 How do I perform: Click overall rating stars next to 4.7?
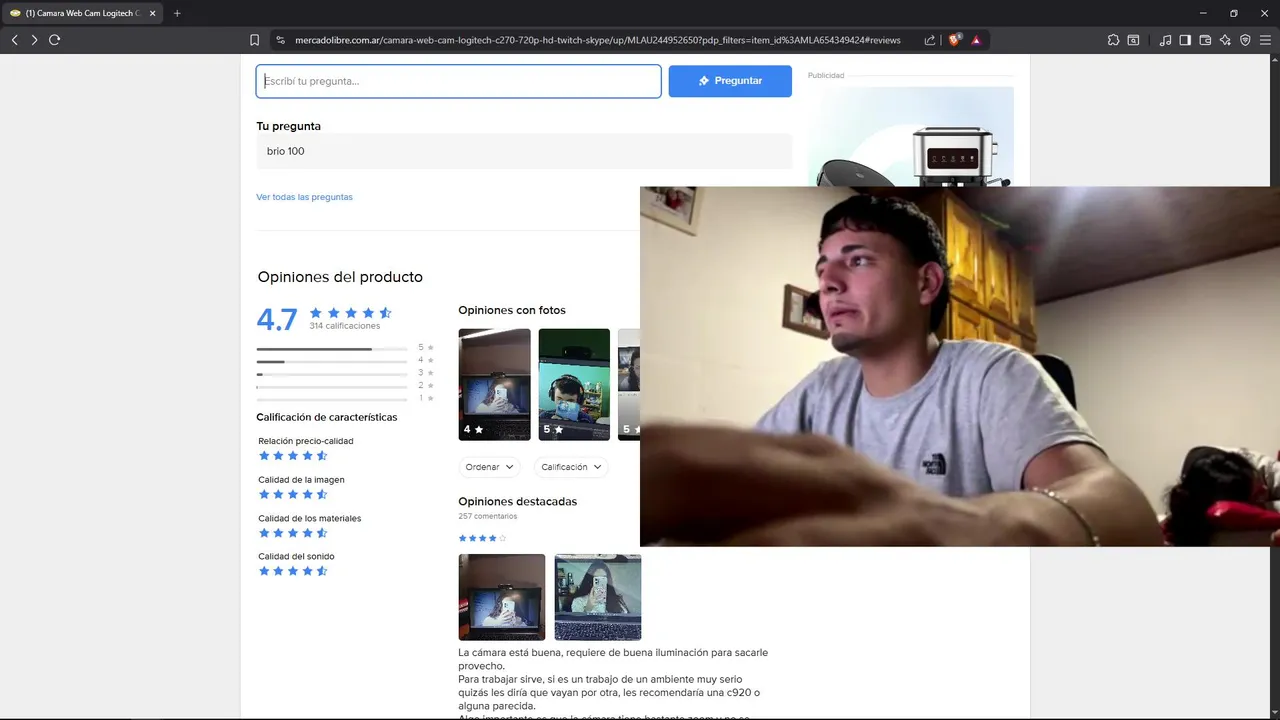point(350,313)
